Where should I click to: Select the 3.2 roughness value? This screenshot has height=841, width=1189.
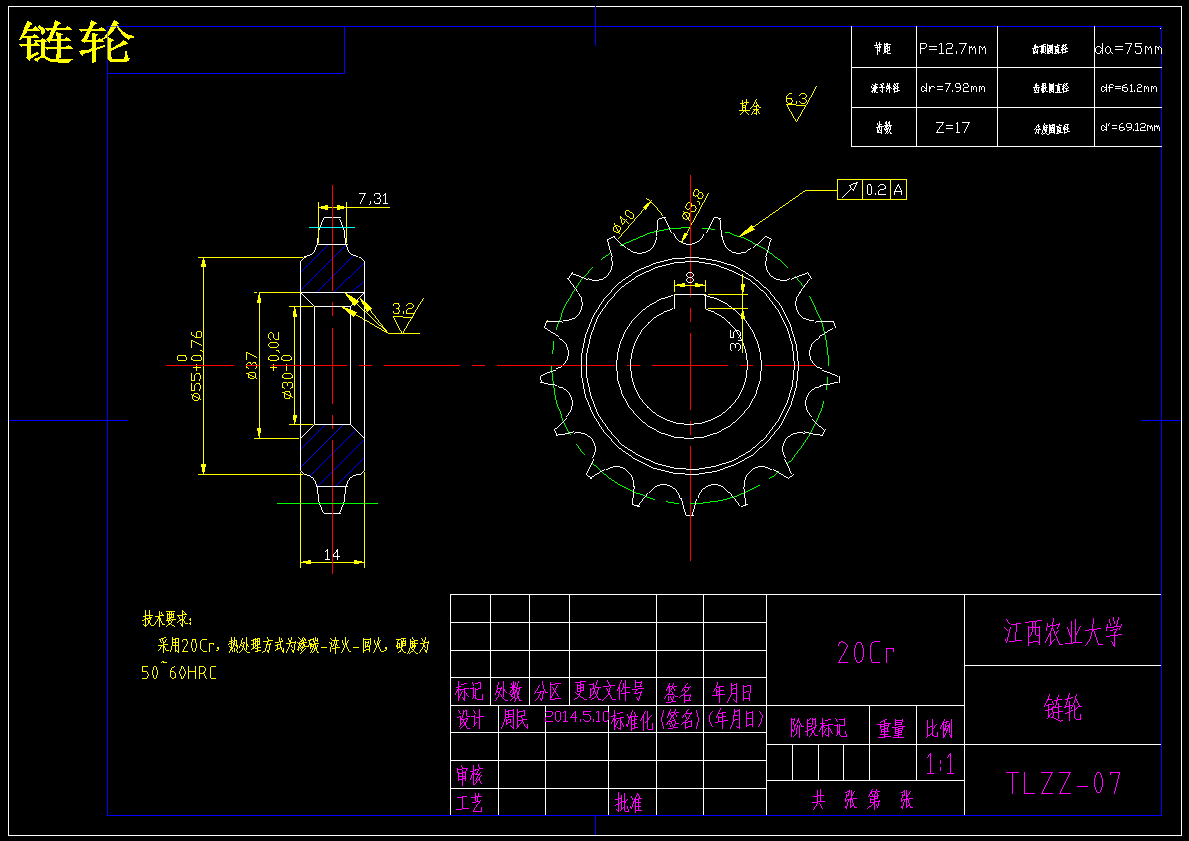point(403,309)
